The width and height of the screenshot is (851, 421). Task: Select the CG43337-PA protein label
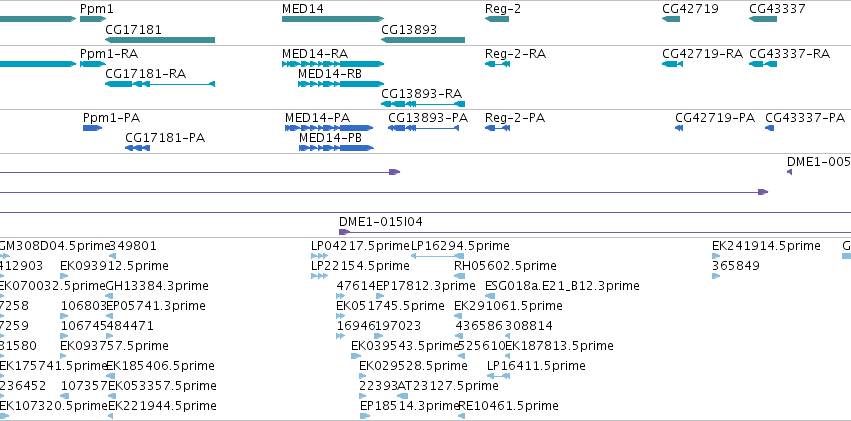(x=805, y=118)
